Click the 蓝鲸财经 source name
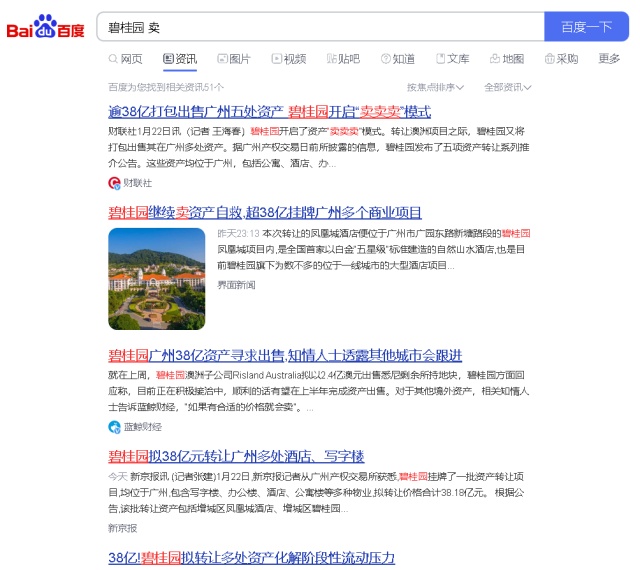 (x=143, y=427)
